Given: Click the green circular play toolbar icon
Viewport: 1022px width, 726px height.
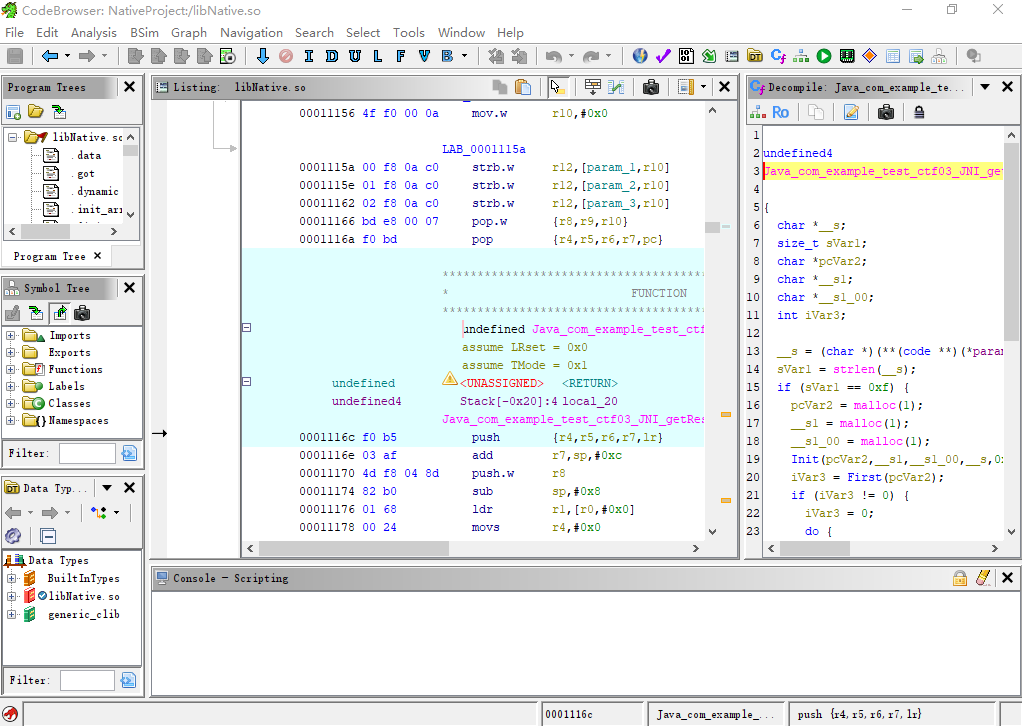Looking at the screenshot, I should pyautogui.click(x=824, y=56).
